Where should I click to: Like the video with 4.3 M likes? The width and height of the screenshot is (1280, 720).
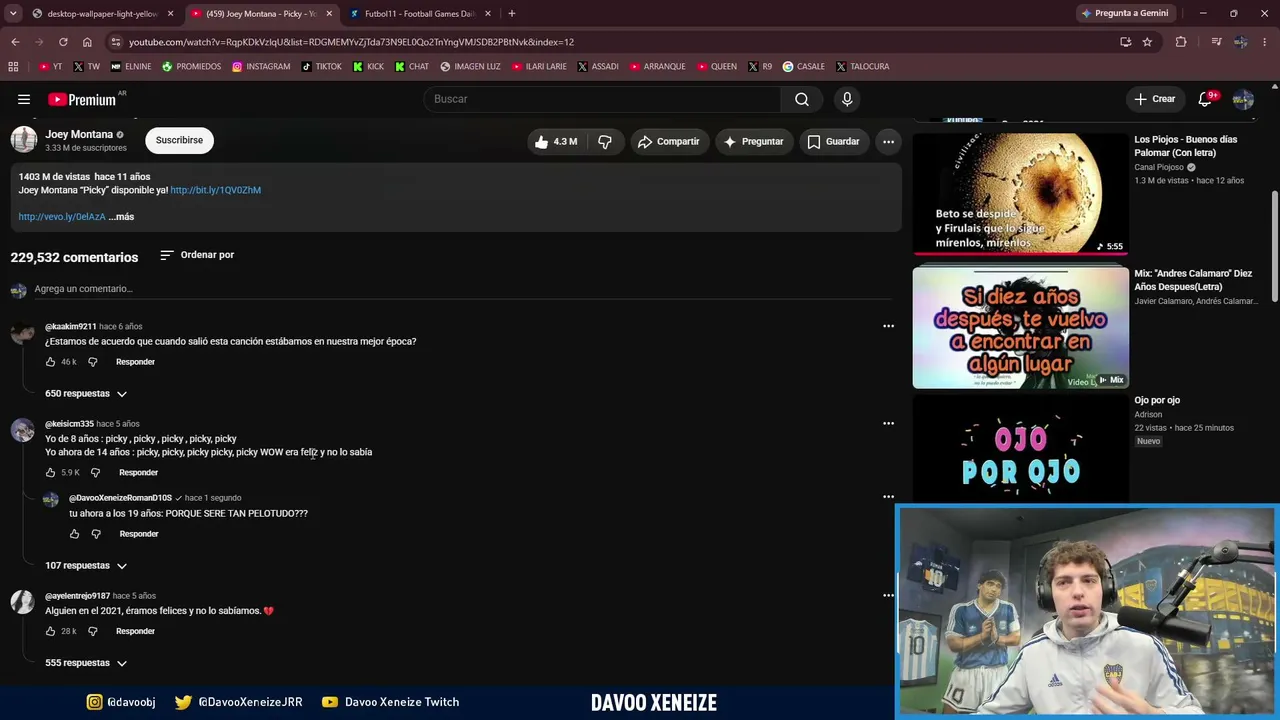coord(556,142)
